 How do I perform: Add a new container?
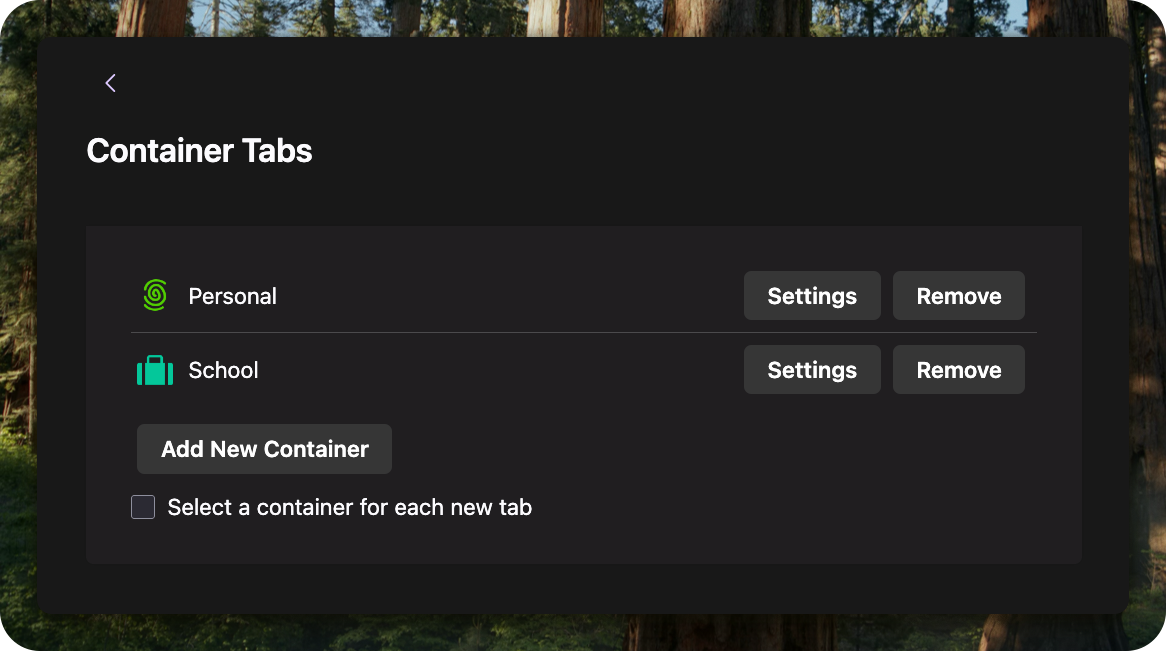pos(264,449)
